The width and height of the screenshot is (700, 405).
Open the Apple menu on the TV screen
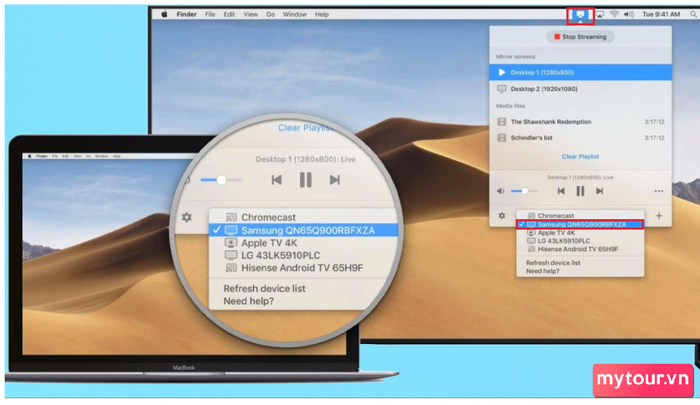point(164,14)
